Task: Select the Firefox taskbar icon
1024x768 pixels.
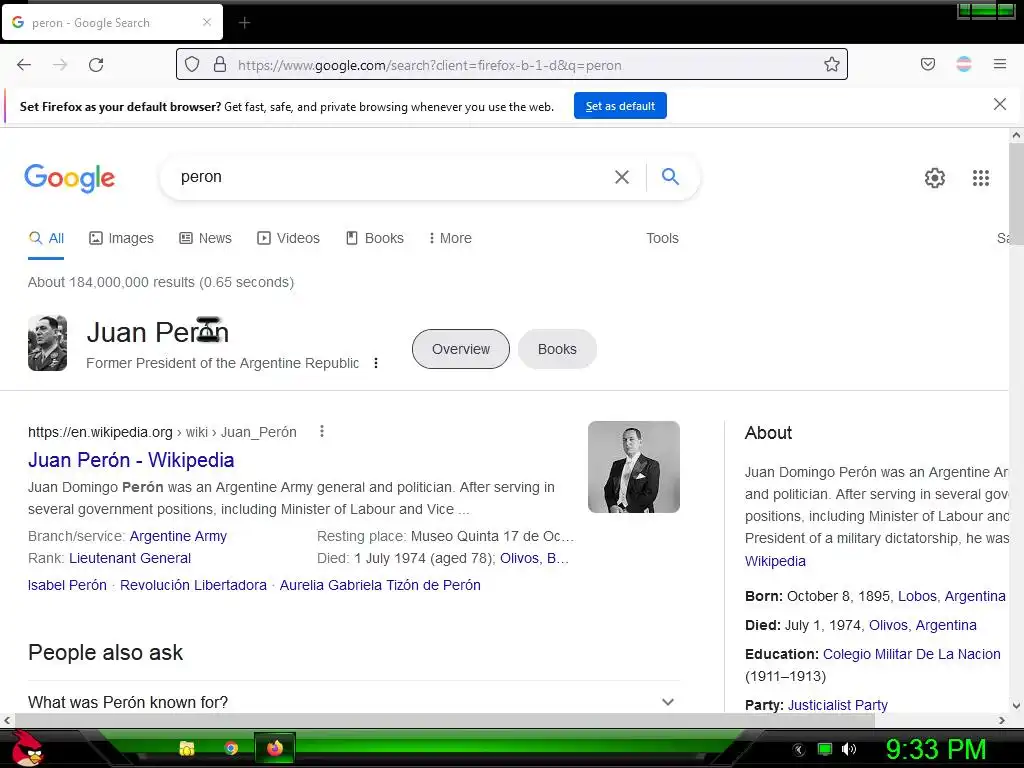Action: [x=275, y=748]
